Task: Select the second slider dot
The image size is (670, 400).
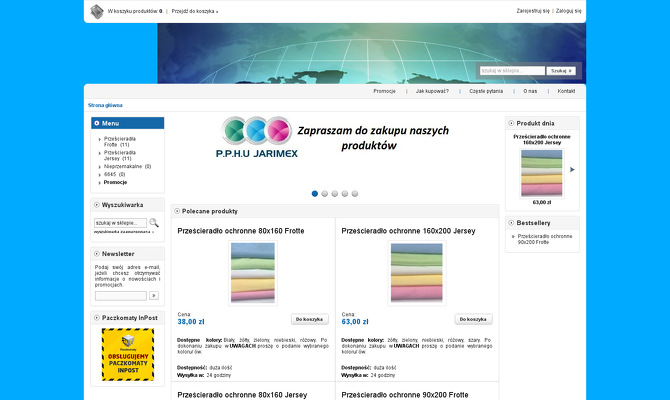Action: 325,194
